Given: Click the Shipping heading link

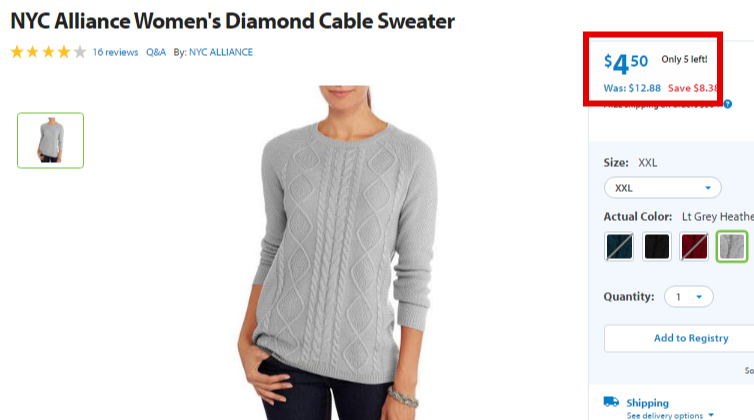Looking at the screenshot, I should pos(647,403).
